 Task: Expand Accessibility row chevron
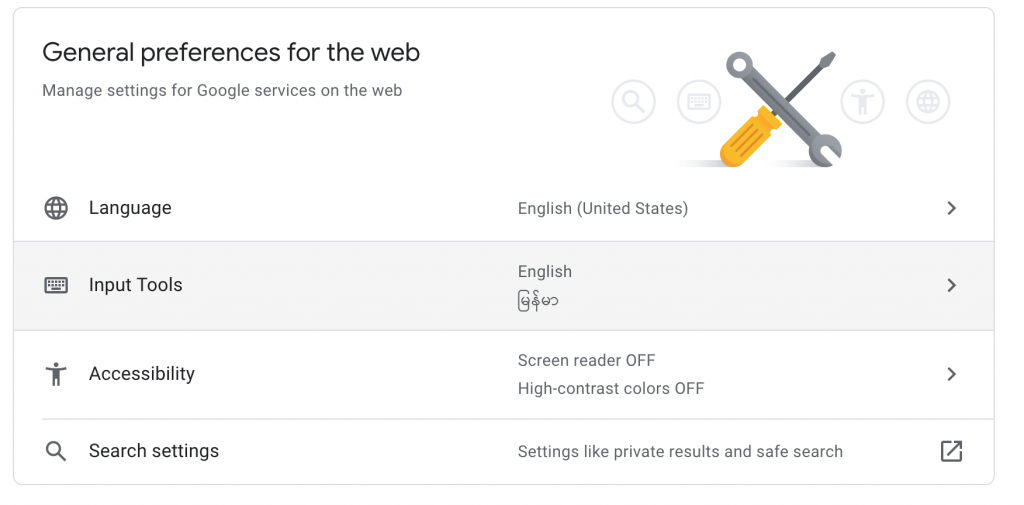coord(952,374)
